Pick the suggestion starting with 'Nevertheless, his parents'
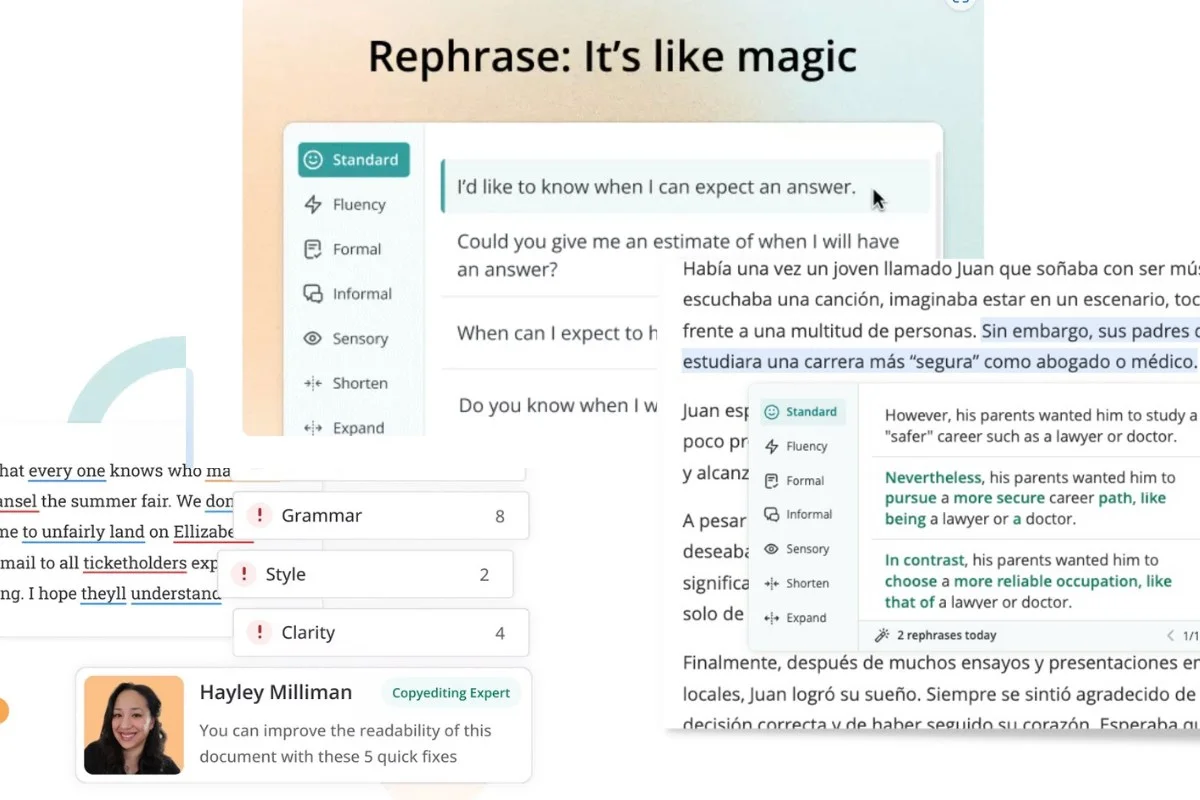Image resolution: width=1200 pixels, height=800 pixels. 1030,498
